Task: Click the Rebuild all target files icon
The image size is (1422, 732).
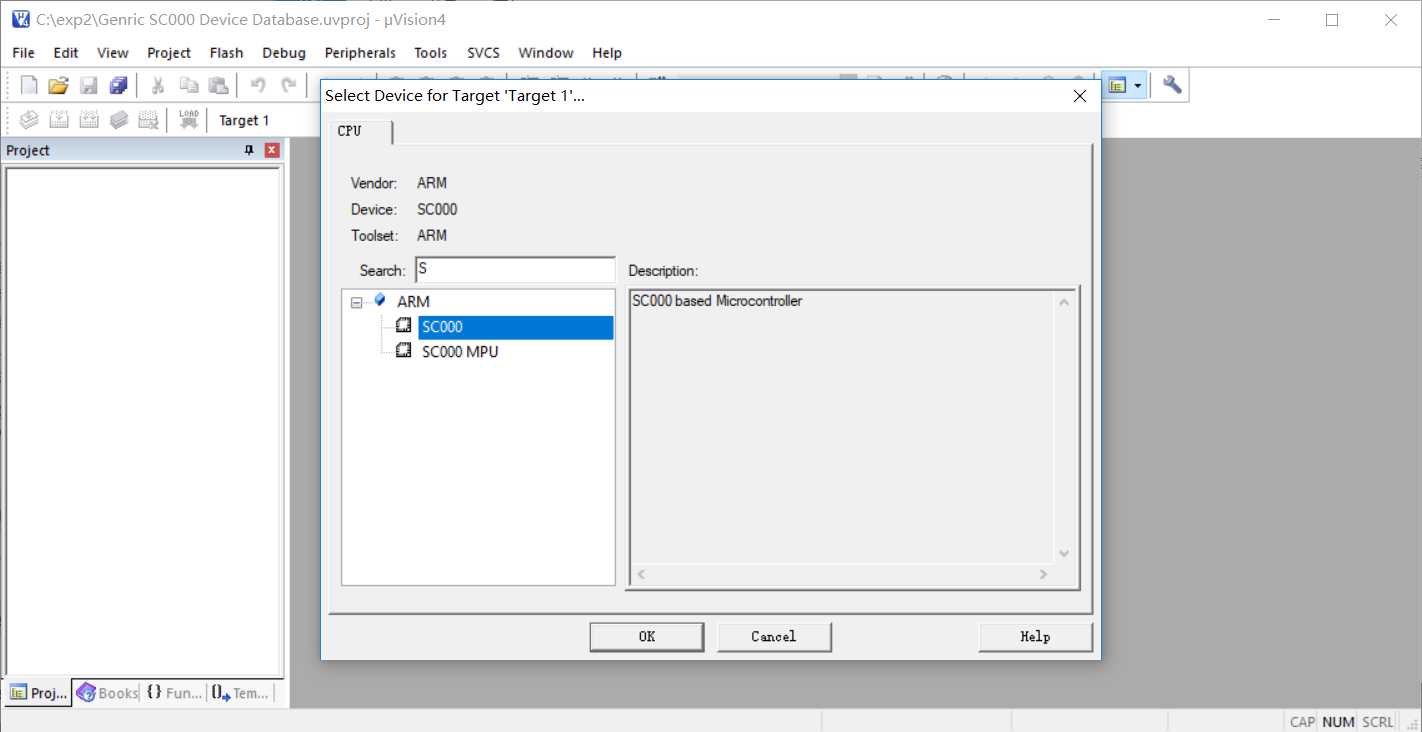Action: pos(89,120)
